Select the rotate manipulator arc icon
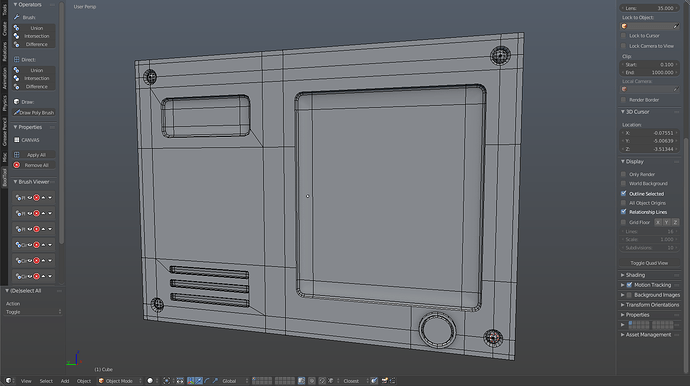Viewport: 690px width, 386px height. [x=207, y=381]
